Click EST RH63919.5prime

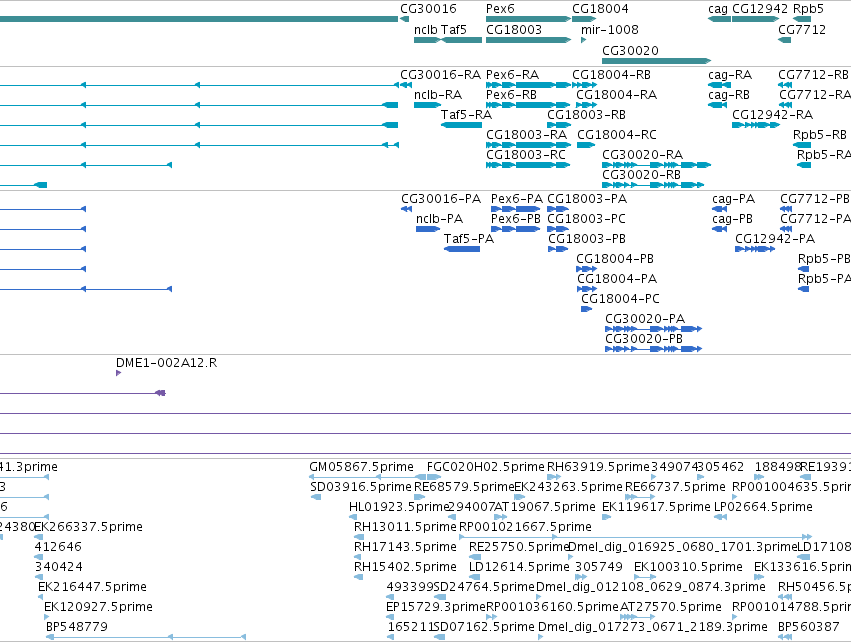[x=598, y=467]
